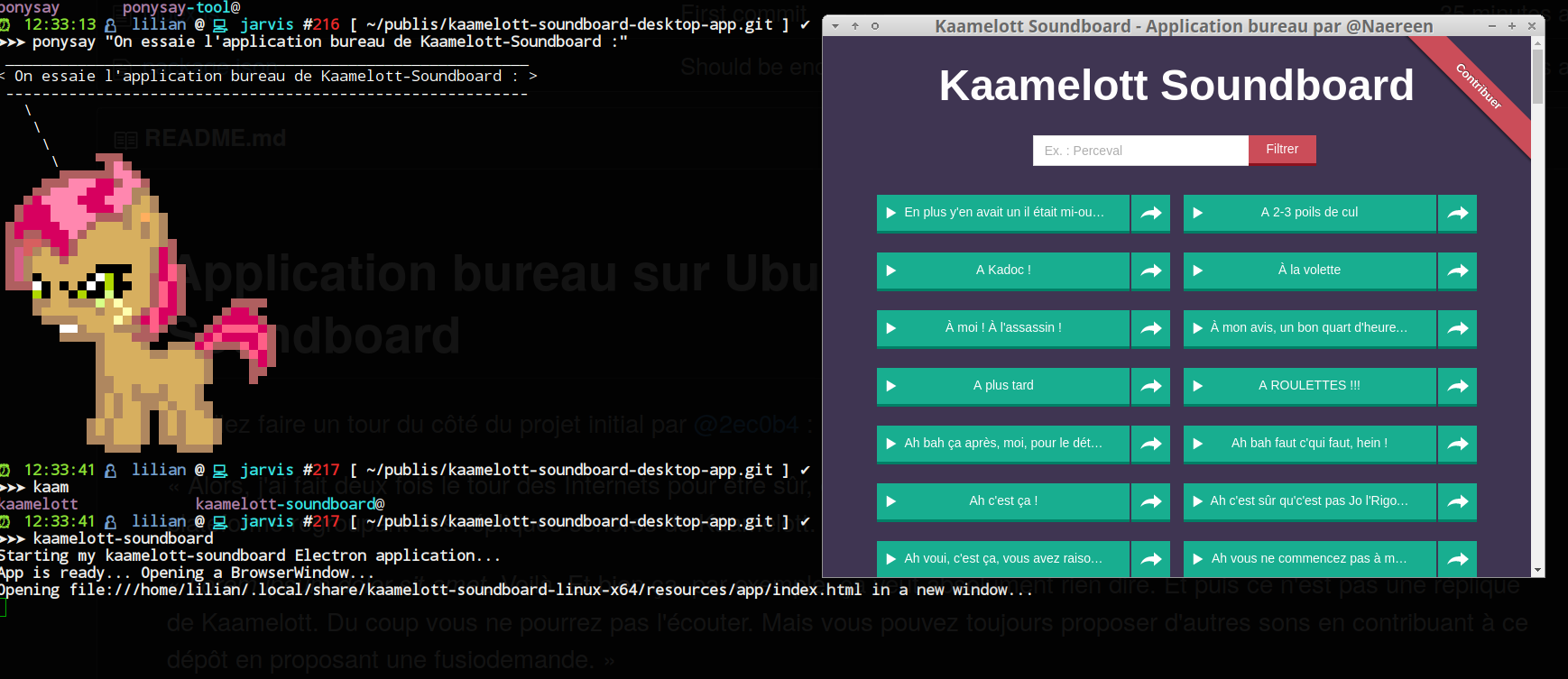Click the red Filtrer button
The height and width of the screenshot is (679, 1568).
coord(1282,150)
